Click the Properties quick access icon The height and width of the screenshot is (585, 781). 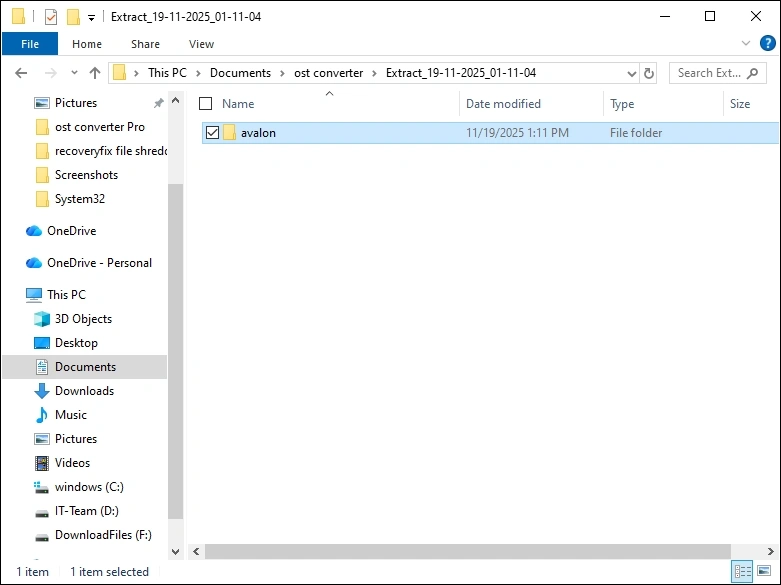click(51, 17)
